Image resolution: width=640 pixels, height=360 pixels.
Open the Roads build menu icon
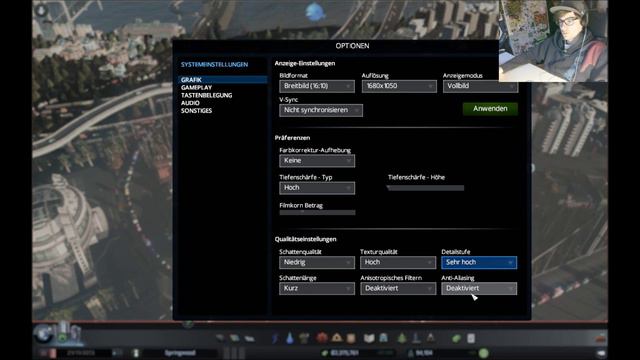pos(220,338)
